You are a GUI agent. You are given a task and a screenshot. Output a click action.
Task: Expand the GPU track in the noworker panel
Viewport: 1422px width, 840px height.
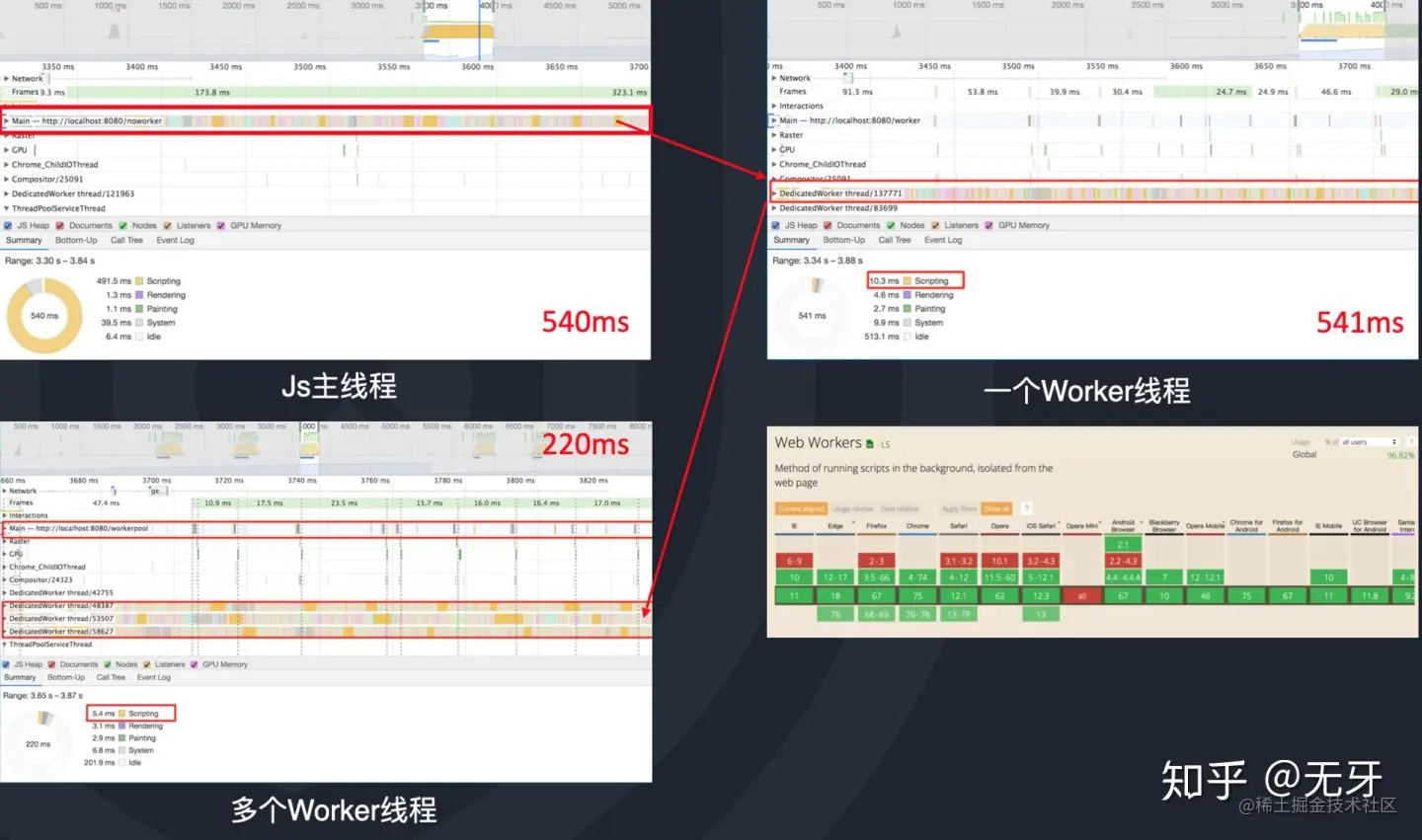click(6, 150)
